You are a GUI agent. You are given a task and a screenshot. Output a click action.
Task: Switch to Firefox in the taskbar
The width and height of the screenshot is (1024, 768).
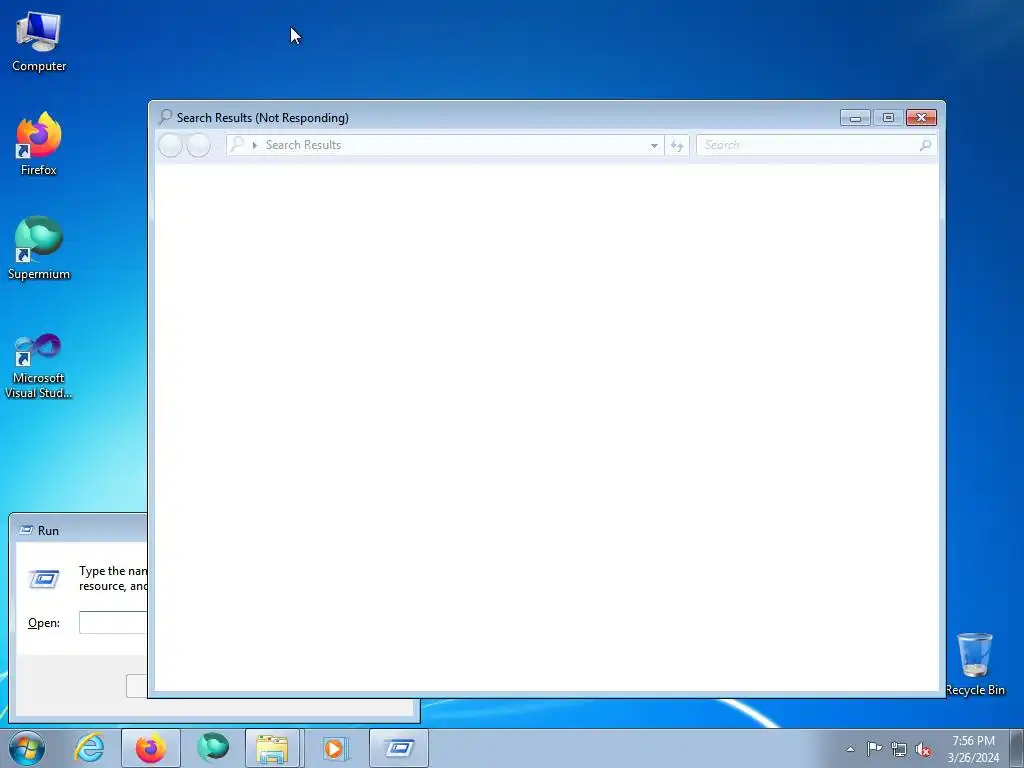click(x=151, y=748)
